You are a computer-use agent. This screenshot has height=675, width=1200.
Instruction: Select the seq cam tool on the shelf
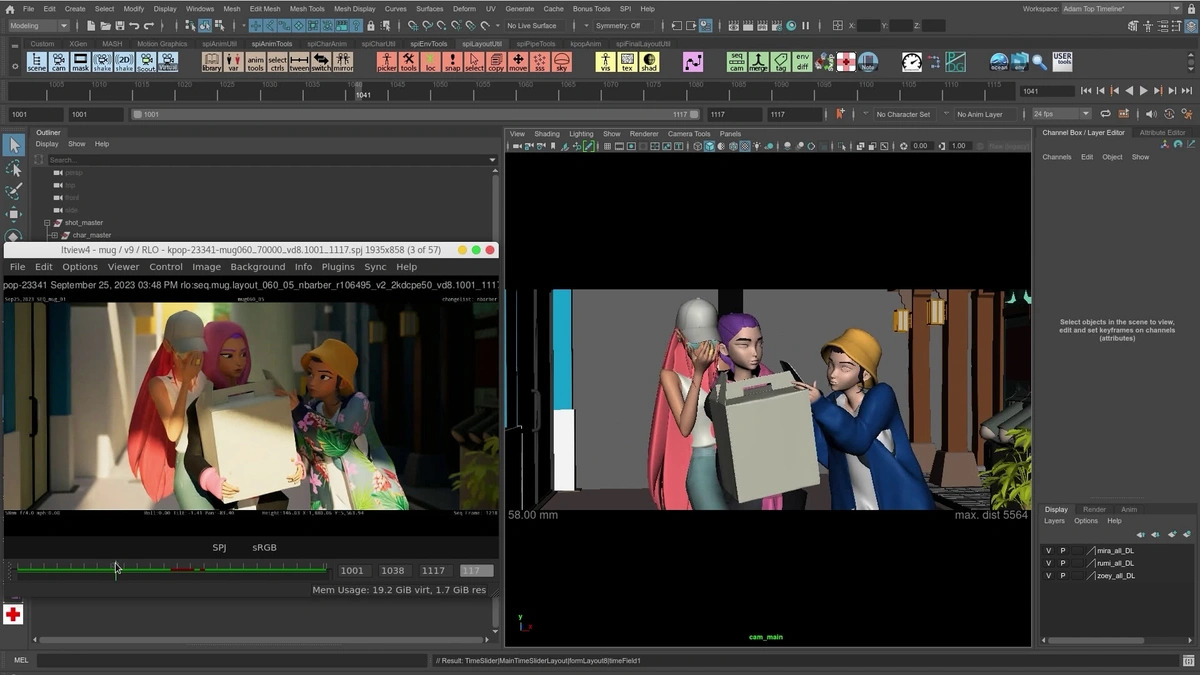pyautogui.click(x=737, y=60)
